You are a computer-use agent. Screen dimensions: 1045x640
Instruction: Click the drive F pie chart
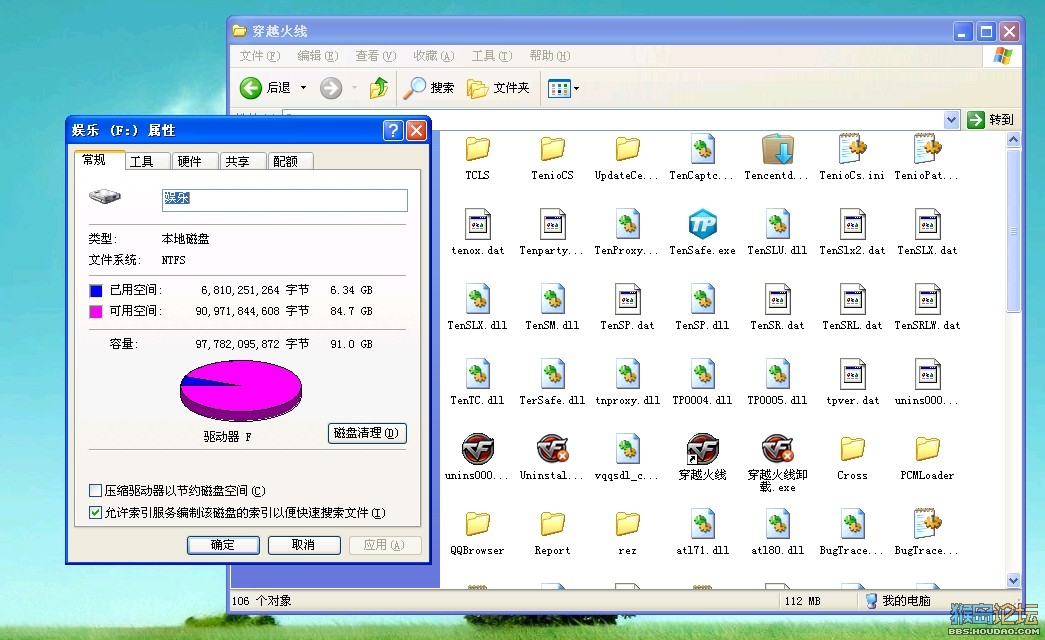[241, 390]
